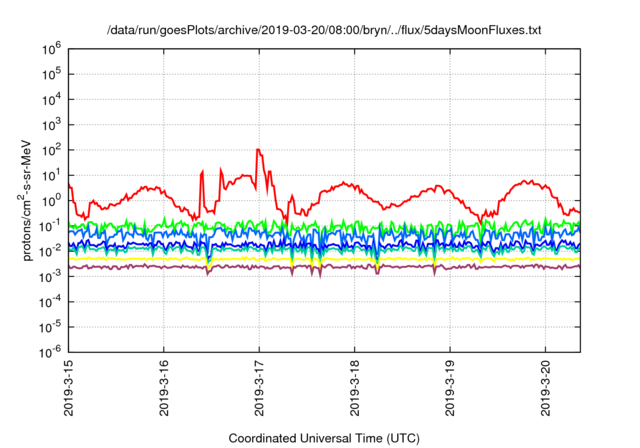Select the y-axis label protons/cm²-s-sr-MeV
The height and width of the screenshot is (448, 640).
(25, 200)
